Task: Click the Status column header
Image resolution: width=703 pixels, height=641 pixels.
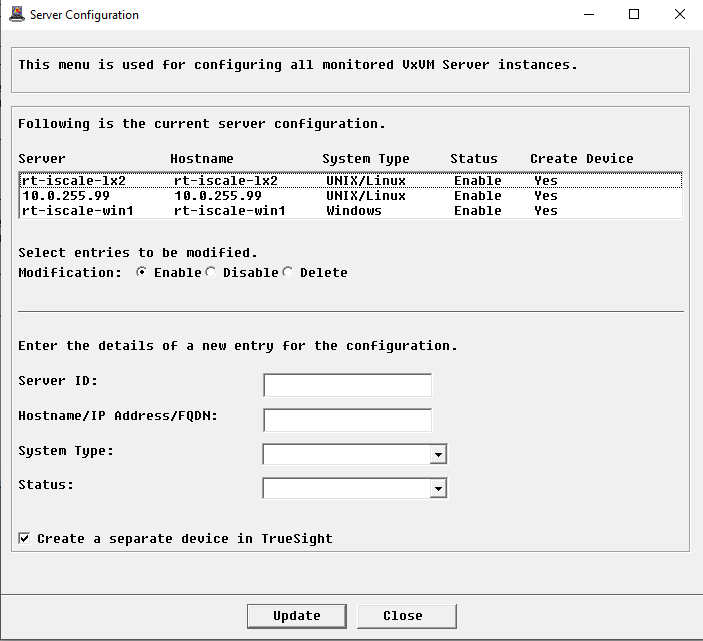Action: (x=474, y=158)
